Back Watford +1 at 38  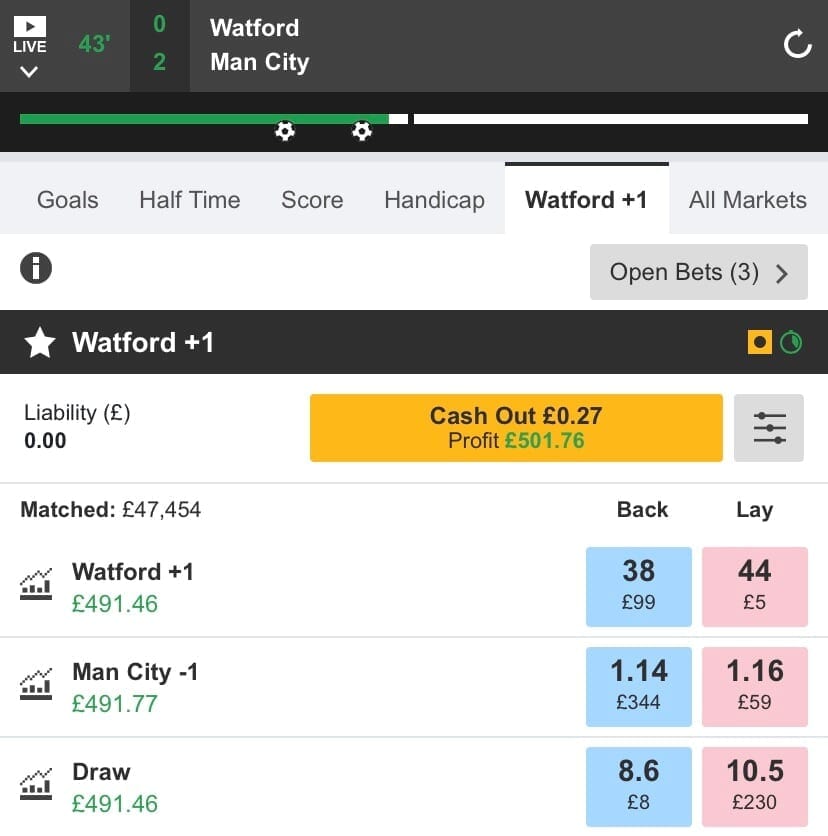(x=639, y=586)
